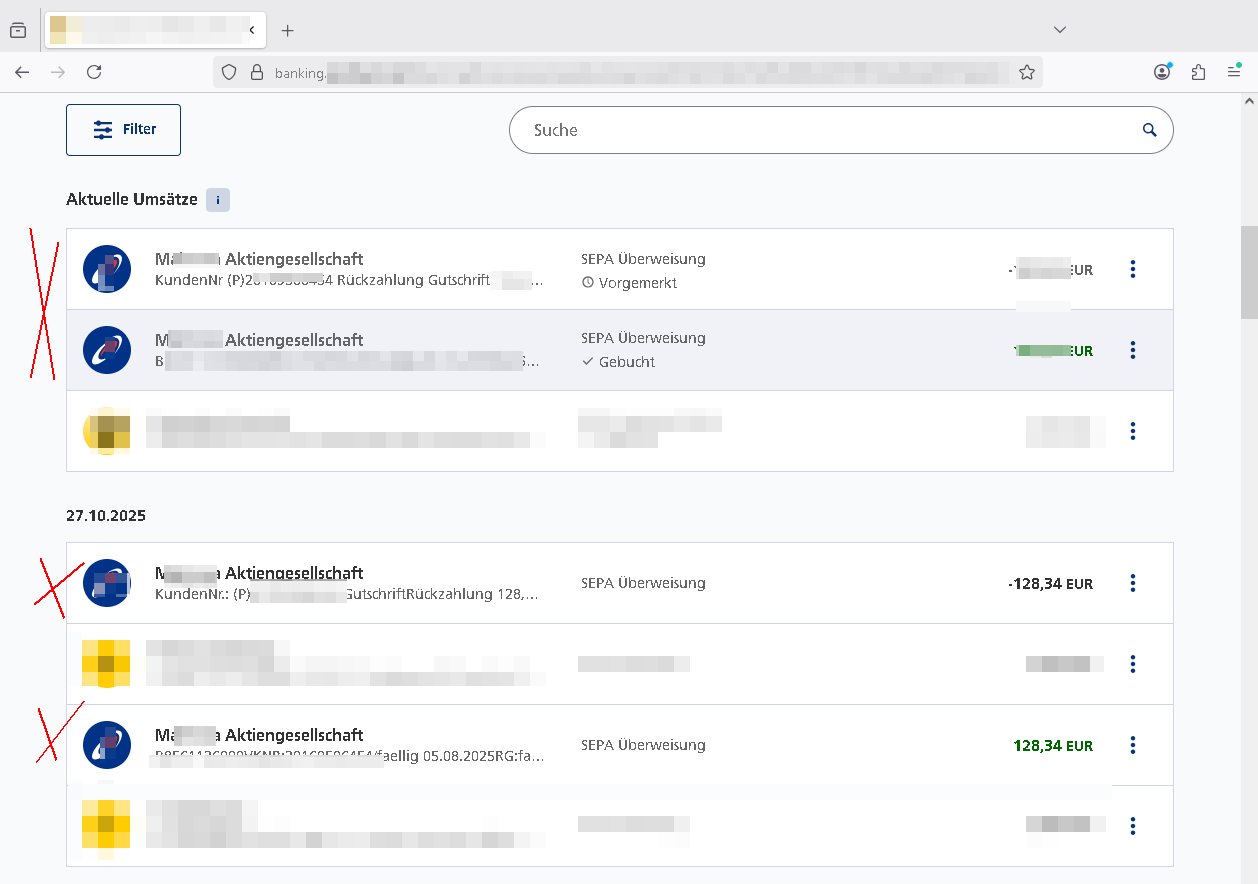
Task: Click the vertical page scrollbar thumb
Action: [1249, 272]
